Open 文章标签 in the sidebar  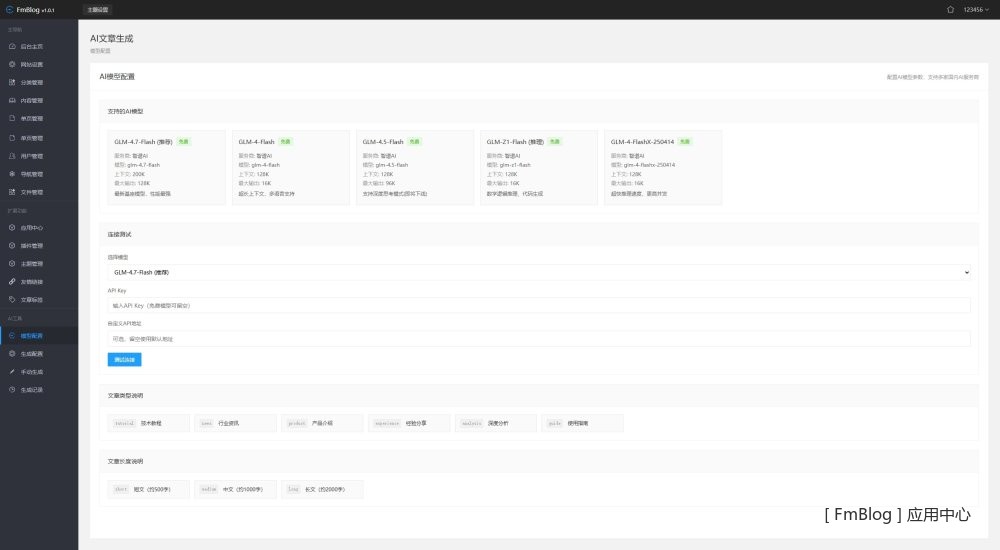(31, 300)
